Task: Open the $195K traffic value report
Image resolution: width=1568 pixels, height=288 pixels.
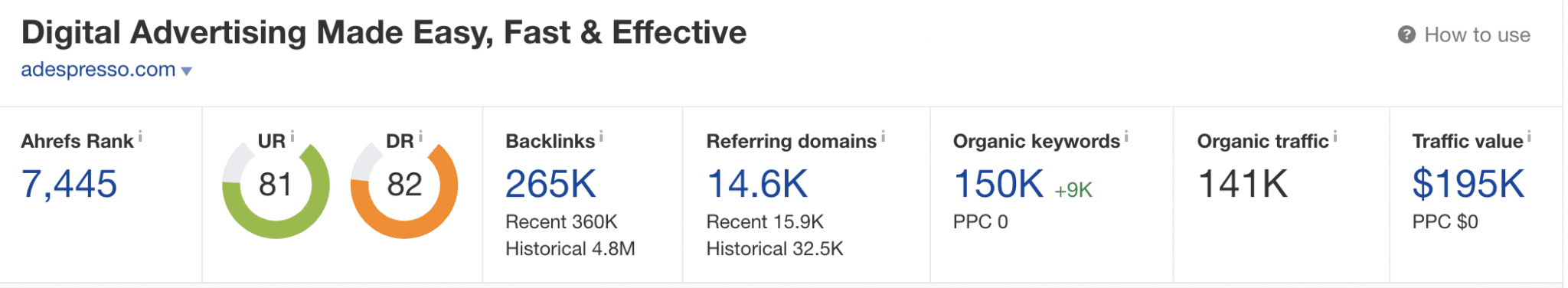Action: 1468,184
